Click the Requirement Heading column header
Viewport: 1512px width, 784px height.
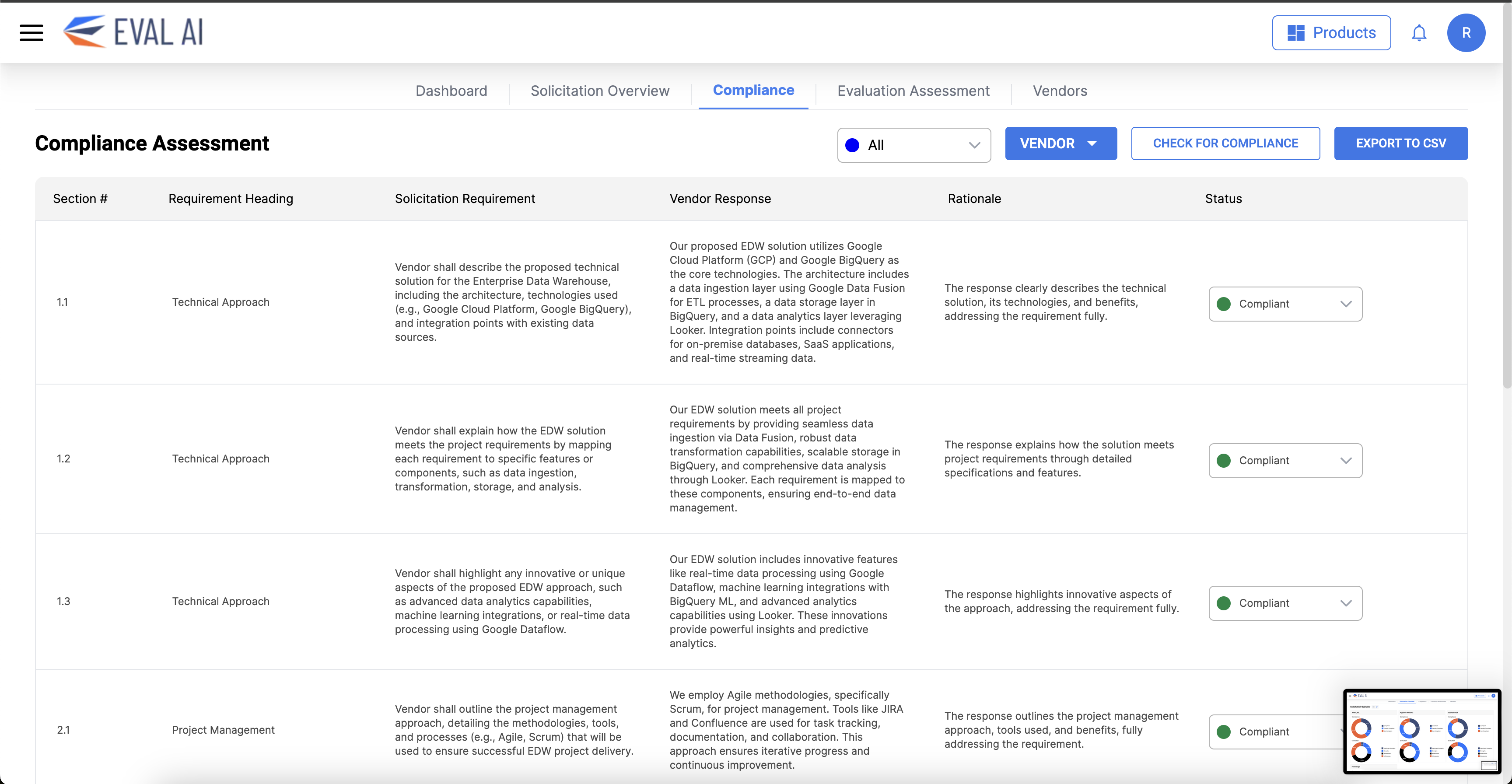point(231,199)
